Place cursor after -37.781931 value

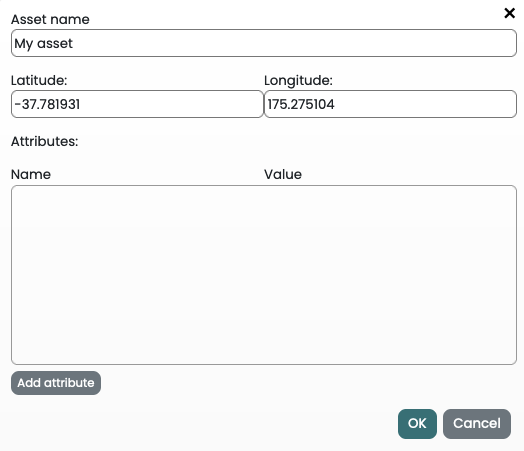click(81, 104)
